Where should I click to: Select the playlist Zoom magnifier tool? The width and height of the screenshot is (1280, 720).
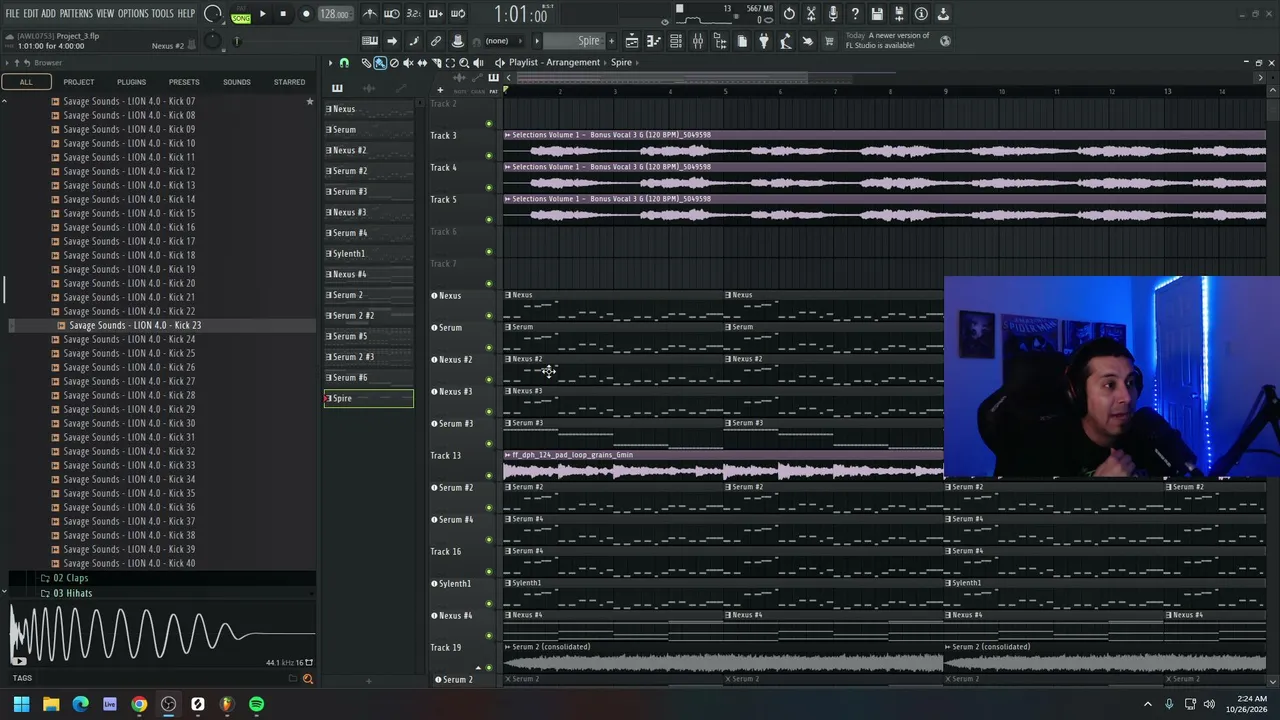tap(464, 62)
